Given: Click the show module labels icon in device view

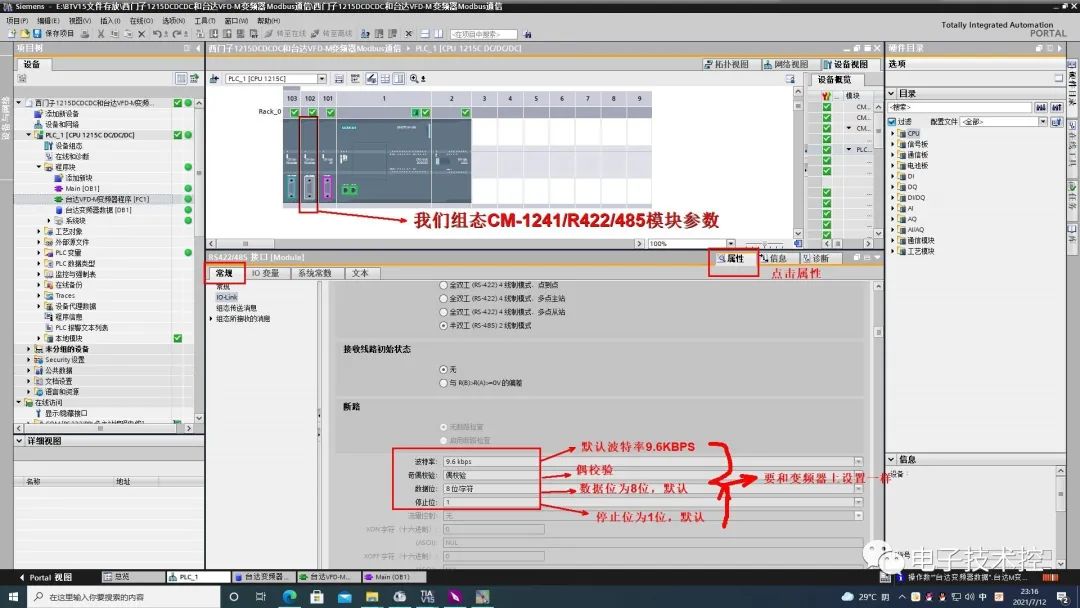Looking at the screenshot, I should pyautogui.click(x=371, y=78).
